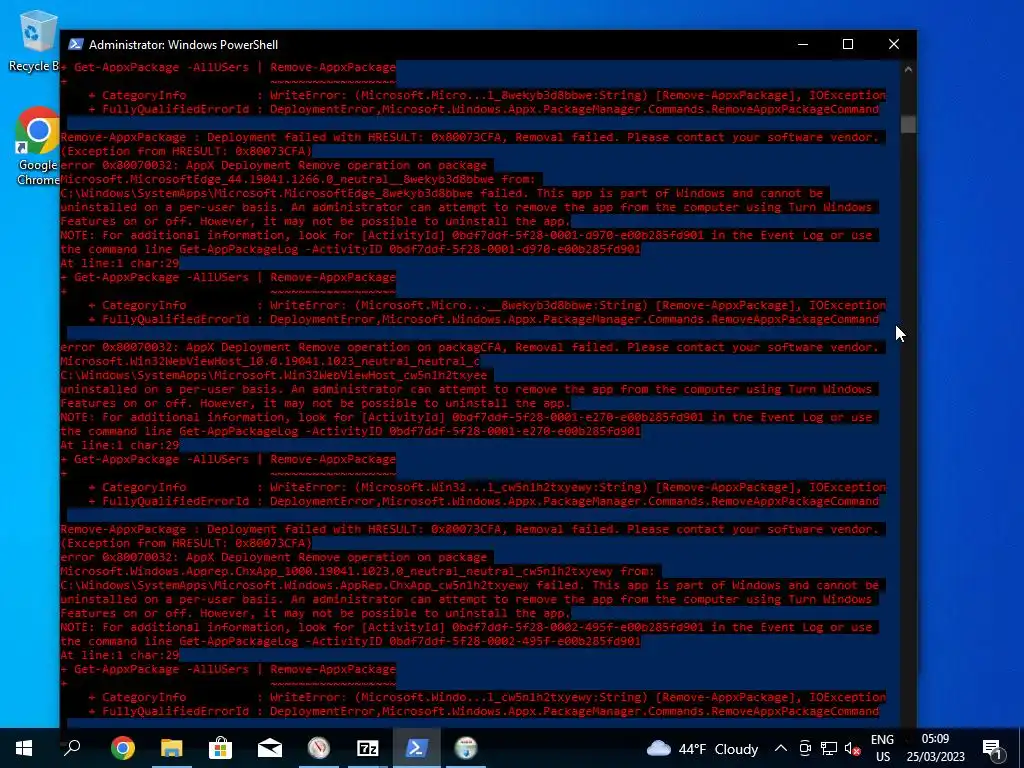Click the Meet Now tray icon
Screen dimensions: 1024x768
tap(805, 748)
